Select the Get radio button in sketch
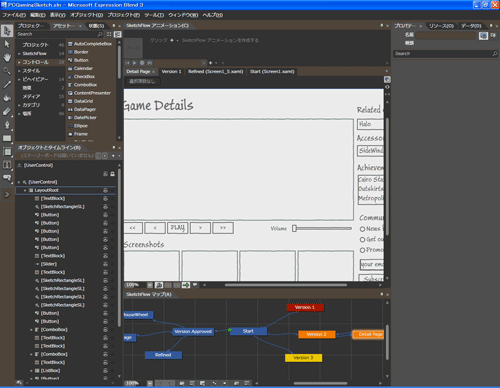Image resolution: width=500 pixels, height=388 pixels. click(362, 239)
